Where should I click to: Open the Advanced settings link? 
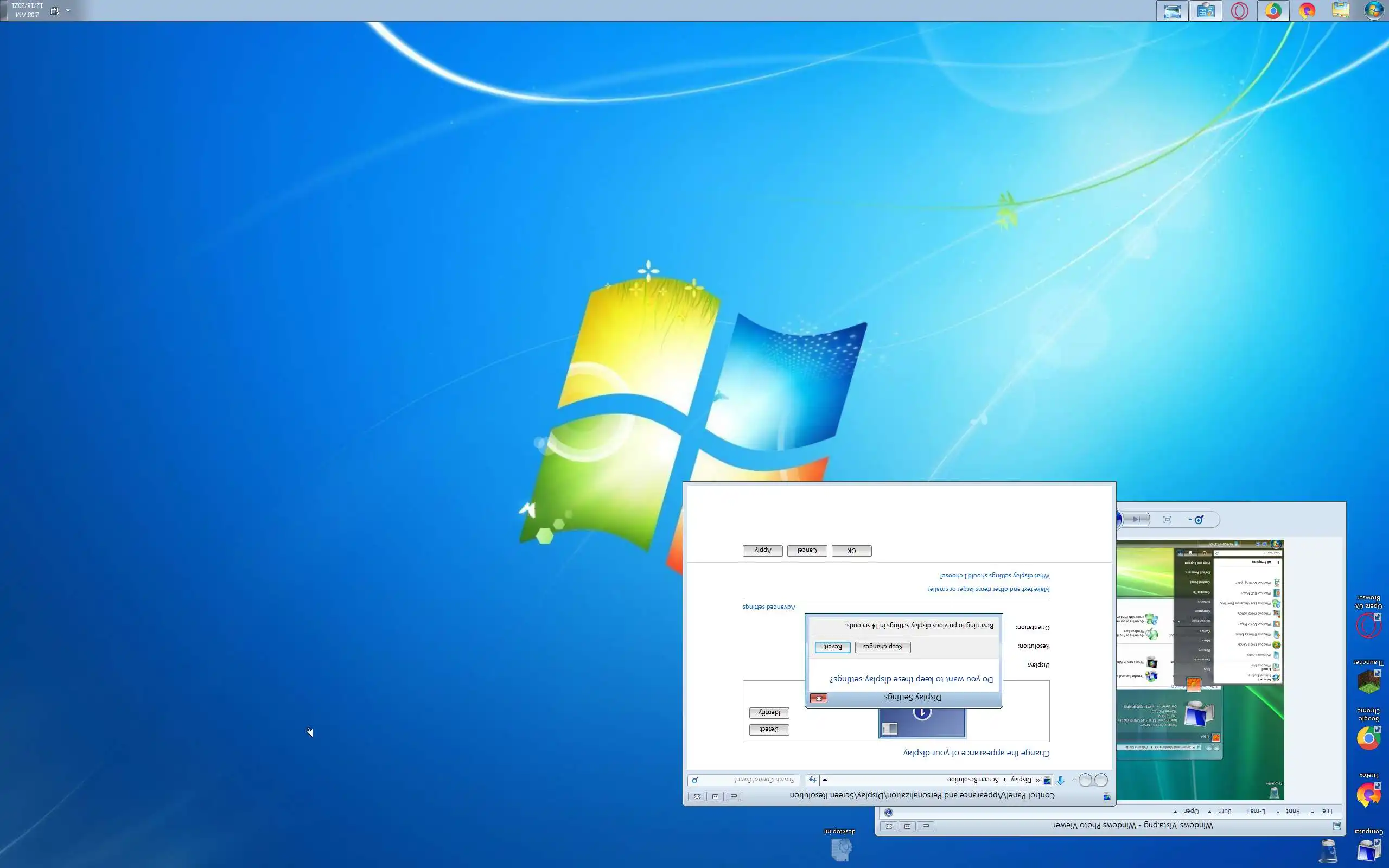[768, 607]
